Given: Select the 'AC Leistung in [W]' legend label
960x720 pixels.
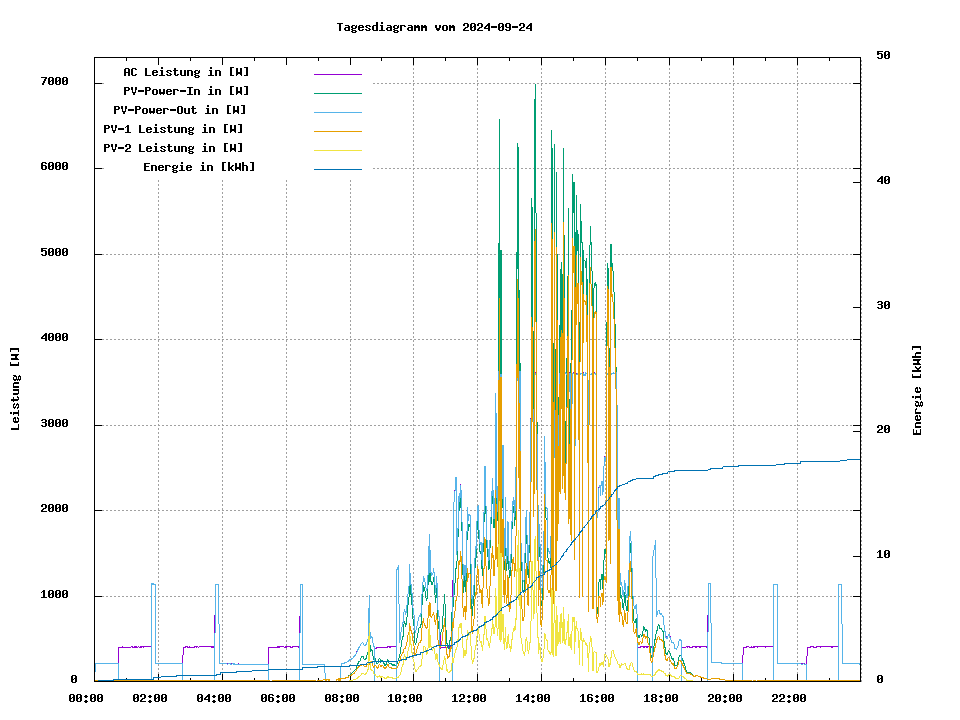Looking at the screenshot, I should tap(186, 72).
